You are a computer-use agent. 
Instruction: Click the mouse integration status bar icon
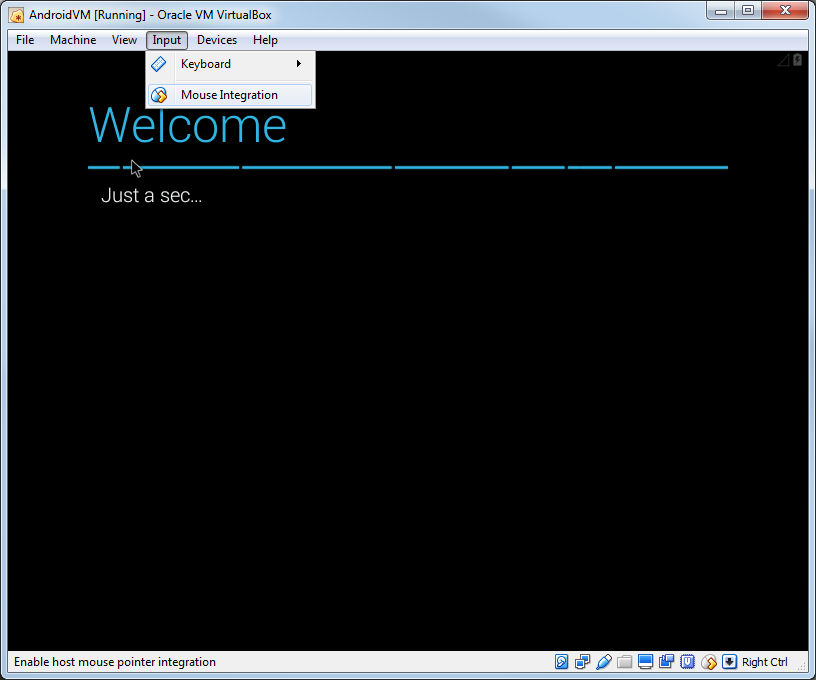tap(709, 662)
